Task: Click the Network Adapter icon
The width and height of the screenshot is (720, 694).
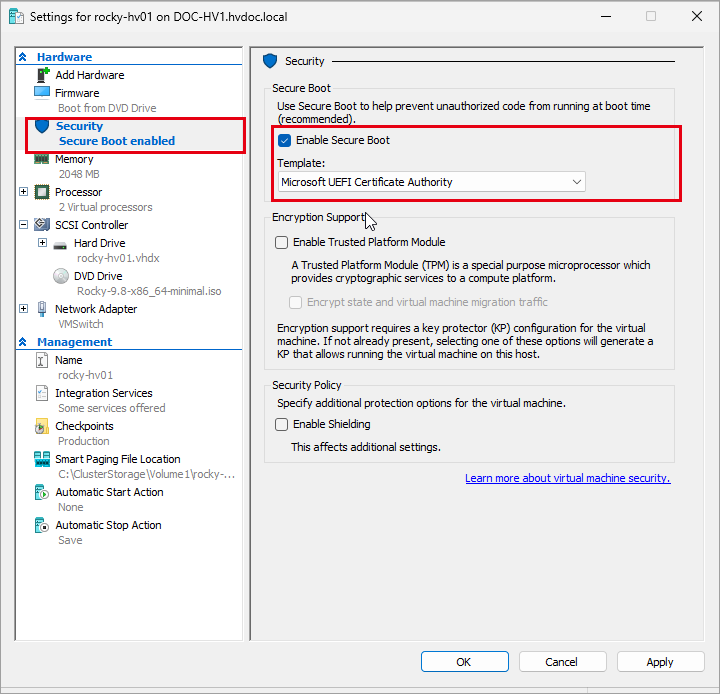Action: coord(42,309)
